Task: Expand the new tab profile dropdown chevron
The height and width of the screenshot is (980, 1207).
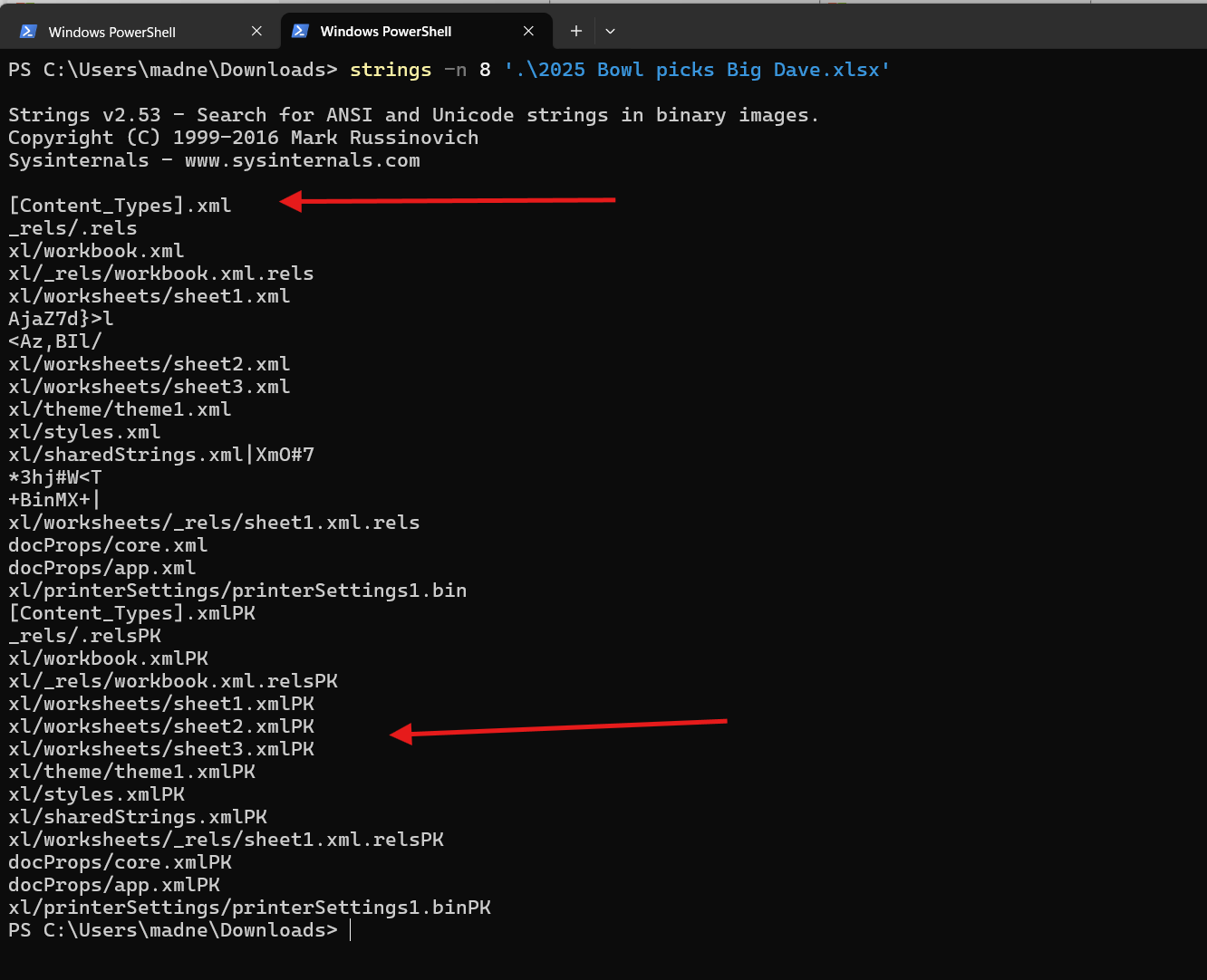Action: [x=610, y=32]
